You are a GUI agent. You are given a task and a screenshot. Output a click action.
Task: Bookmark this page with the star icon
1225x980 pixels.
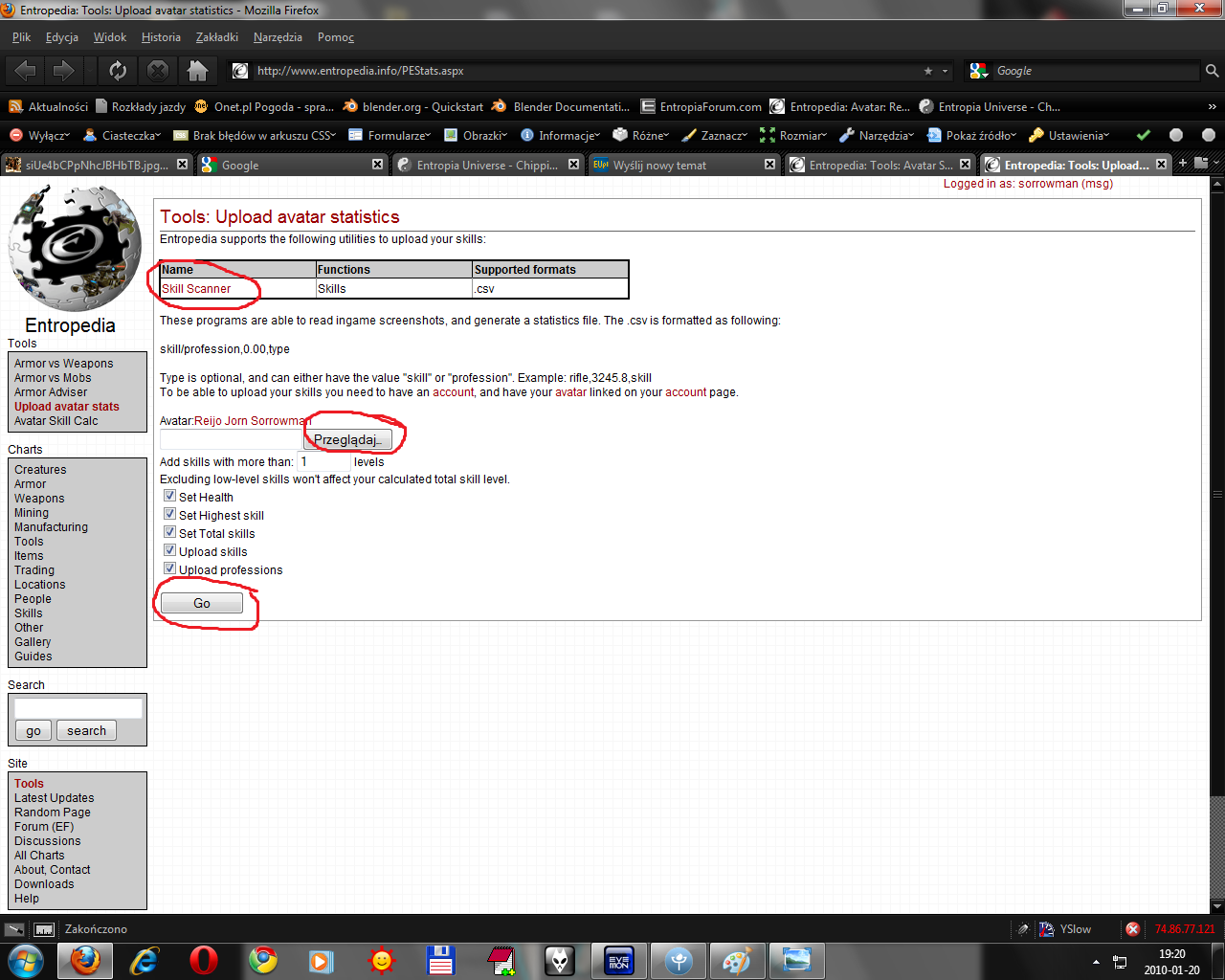tap(927, 71)
